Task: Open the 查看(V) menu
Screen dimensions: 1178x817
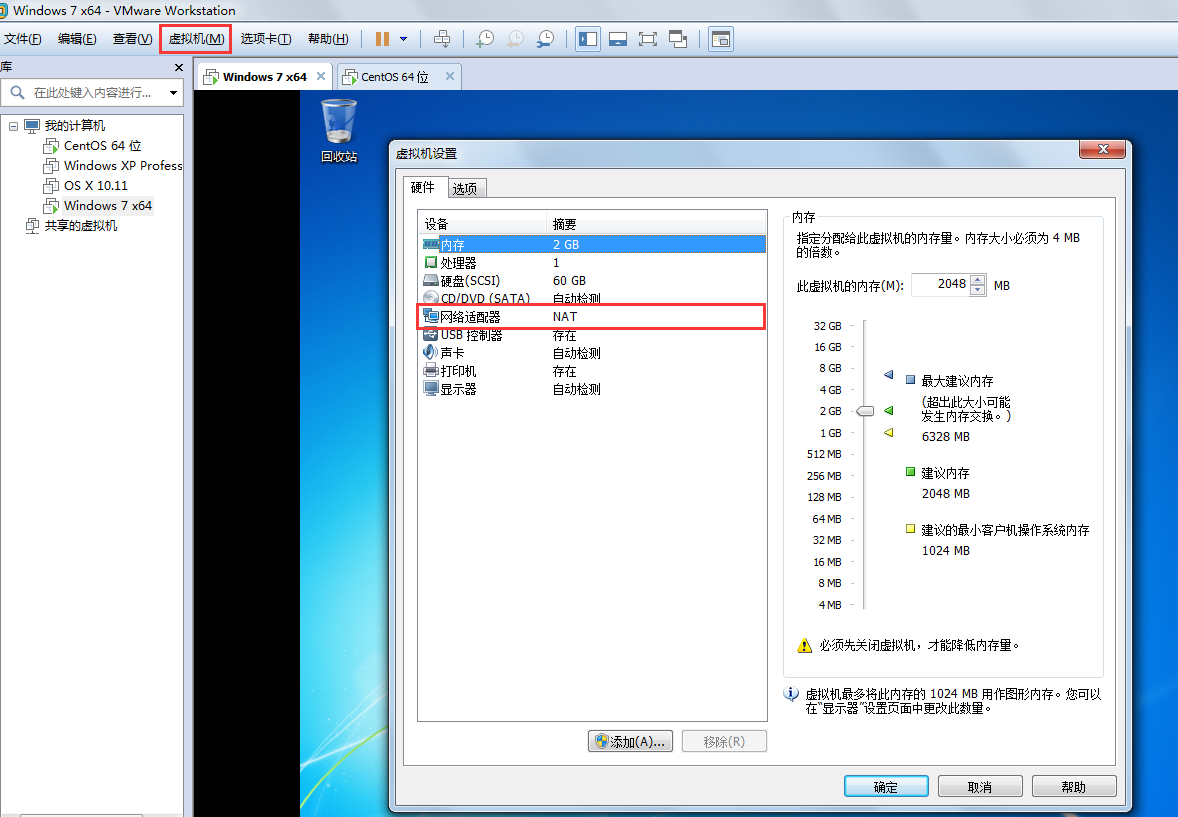Action: 132,39
